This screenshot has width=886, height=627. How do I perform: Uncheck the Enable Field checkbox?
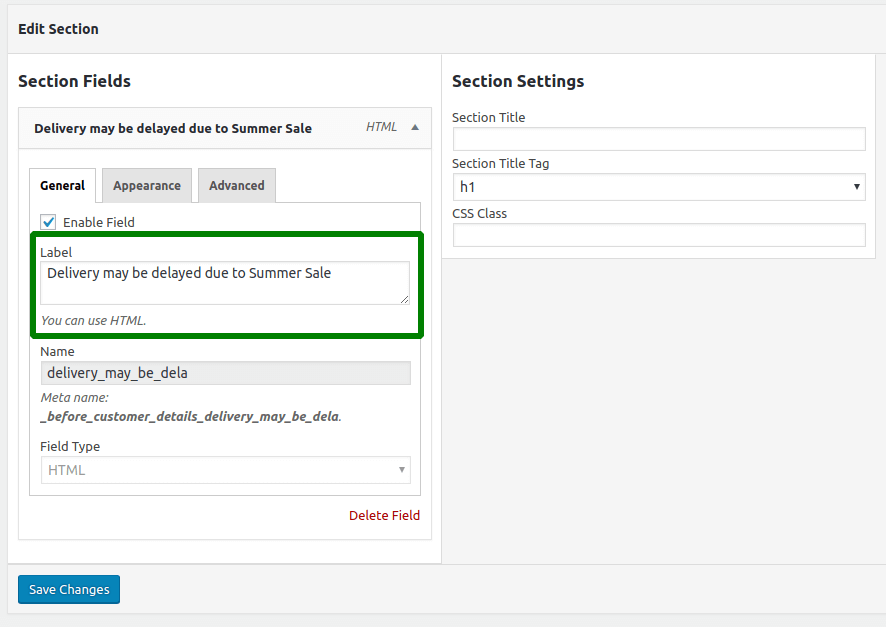(x=48, y=221)
